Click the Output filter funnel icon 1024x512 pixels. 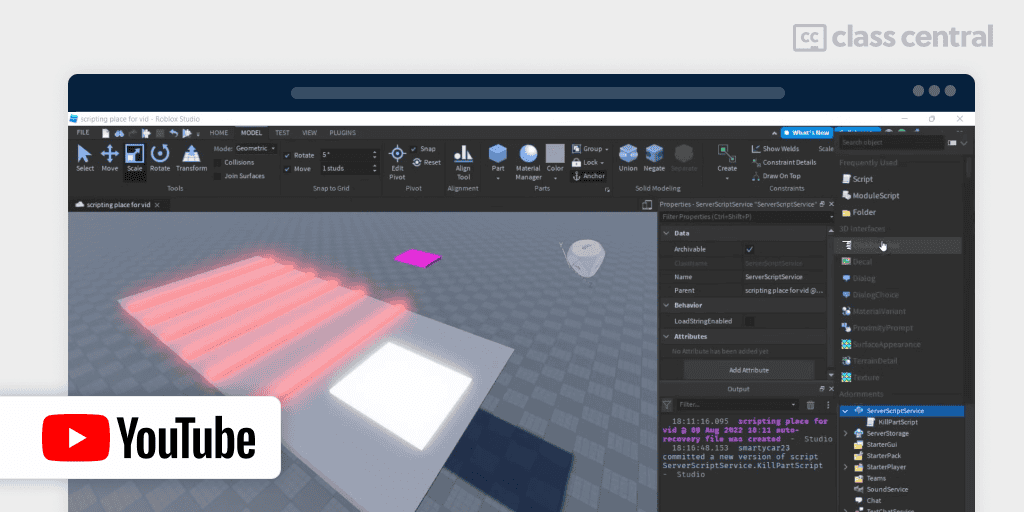(x=666, y=405)
